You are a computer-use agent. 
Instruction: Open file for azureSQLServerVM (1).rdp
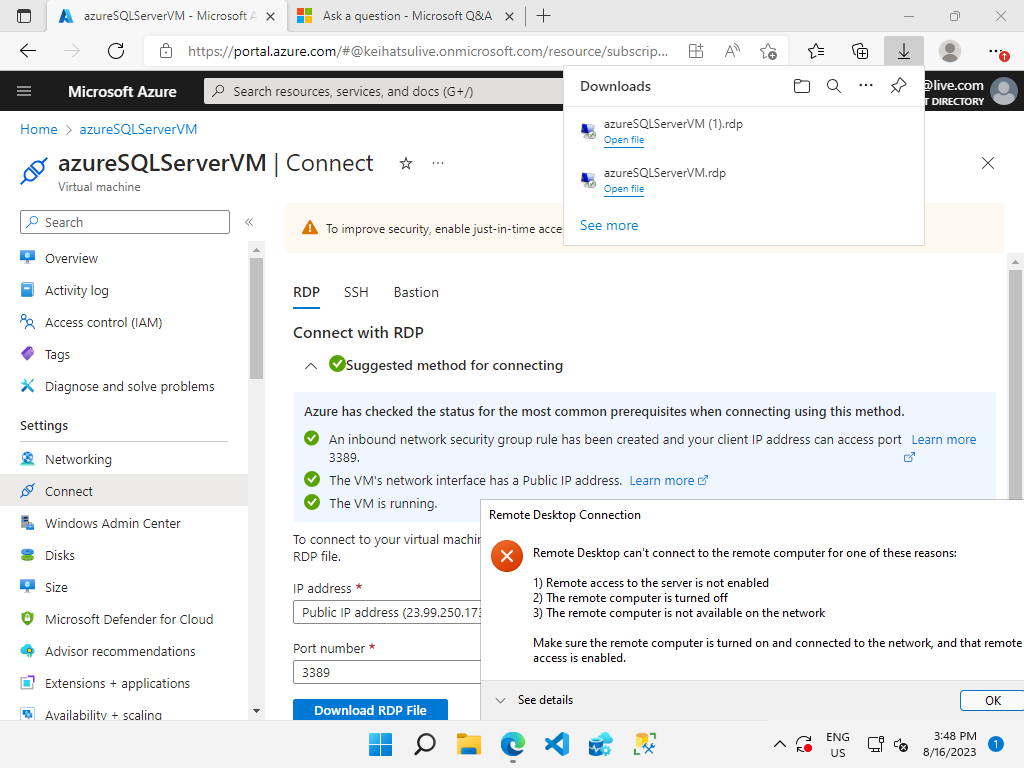(x=624, y=140)
